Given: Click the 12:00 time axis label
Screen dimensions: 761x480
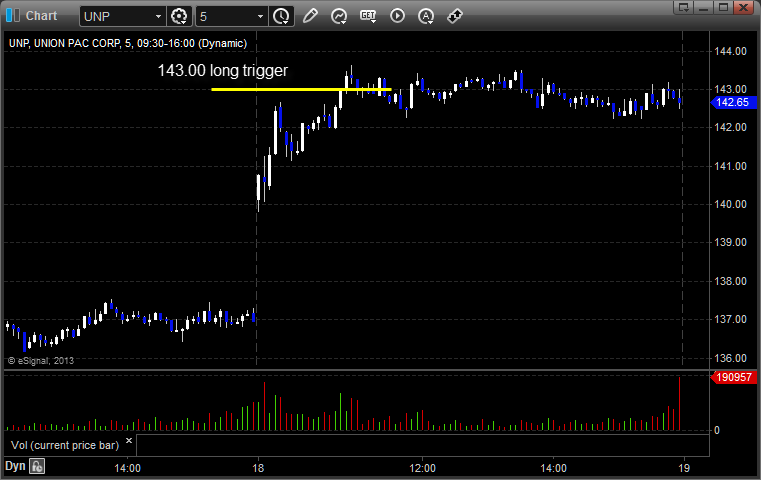Looking at the screenshot, I should [x=422, y=468].
